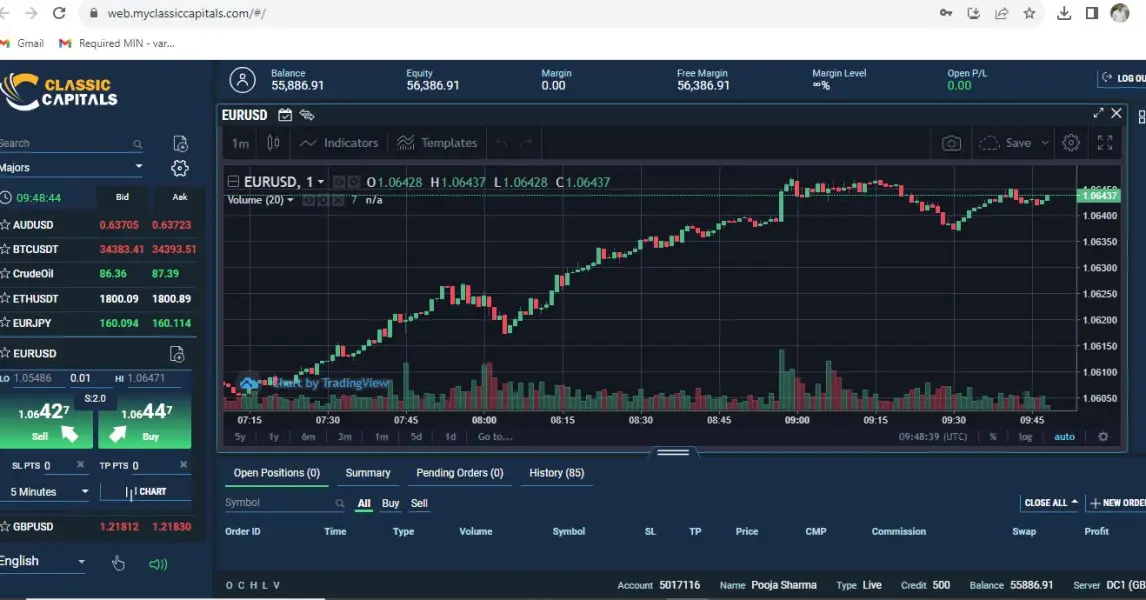Open the Pending Orders tab
1146x600 pixels.
click(x=459, y=473)
